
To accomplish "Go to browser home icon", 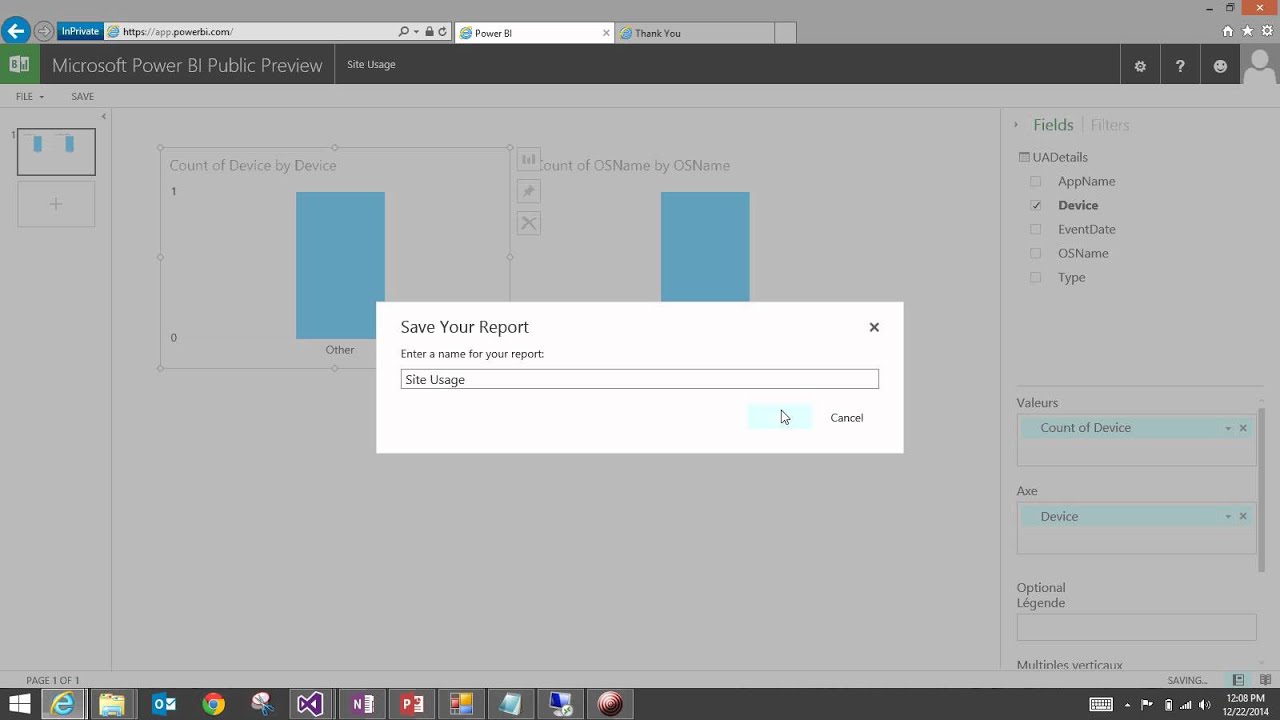I will tap(1228, 31).
